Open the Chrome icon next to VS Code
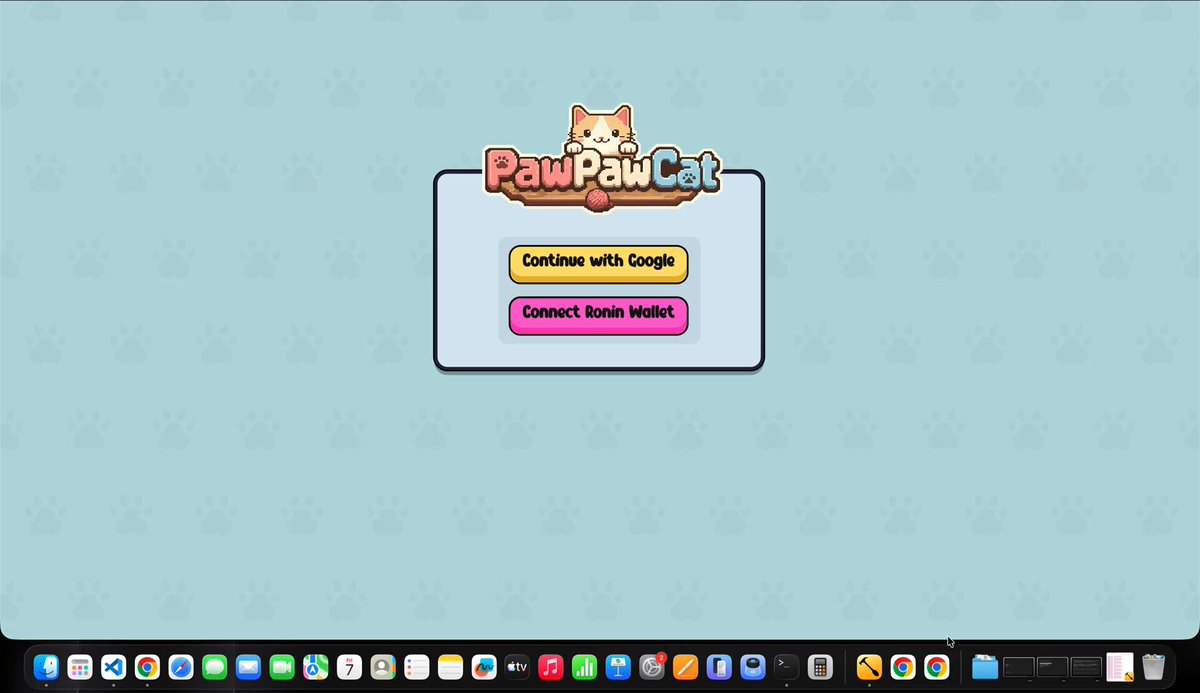 tap(147, 667)
